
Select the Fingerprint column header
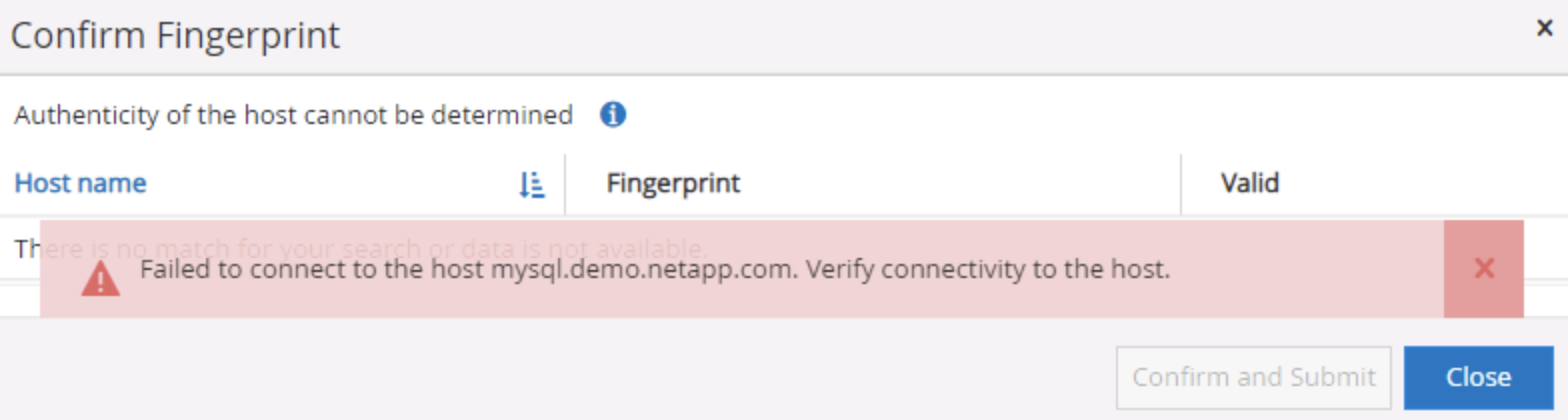(x=673, y=183)
